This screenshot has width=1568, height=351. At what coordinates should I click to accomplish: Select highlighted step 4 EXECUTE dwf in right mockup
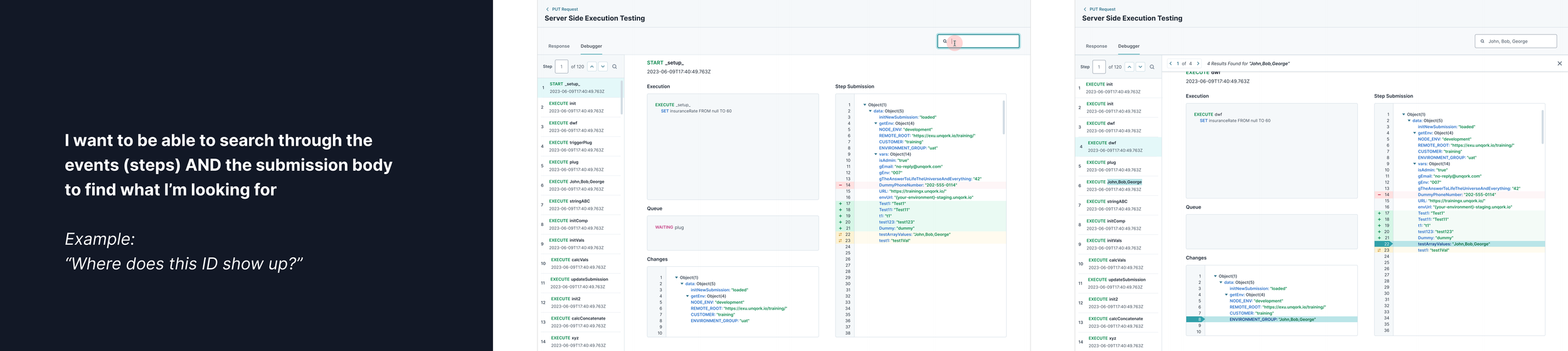tap(1117, 146)
